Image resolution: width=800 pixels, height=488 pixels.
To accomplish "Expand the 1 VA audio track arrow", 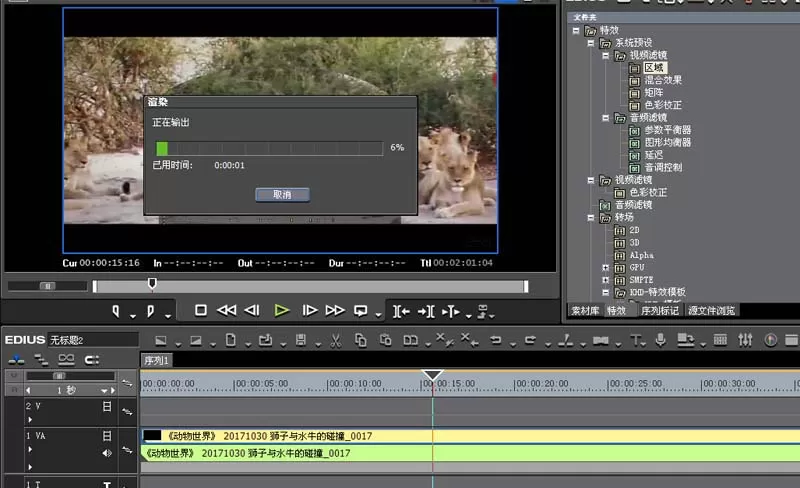I will coord(30,467).
